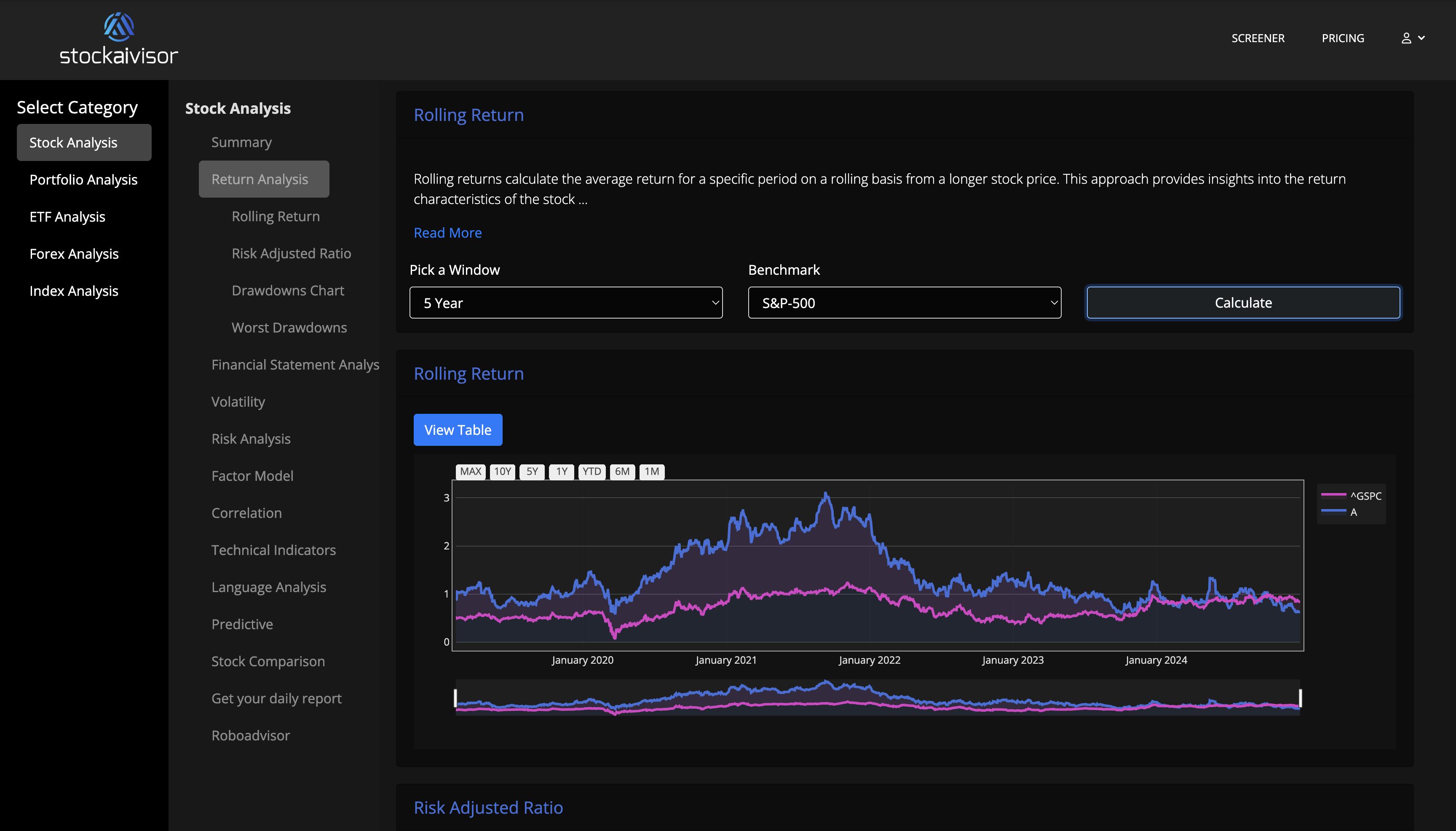
Task: Click the View Table button
Action: pyautogui.click(x=458, y=430)
